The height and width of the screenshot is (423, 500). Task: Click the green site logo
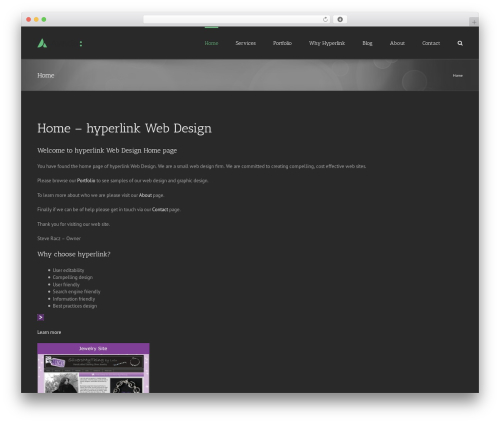point(42,43)
